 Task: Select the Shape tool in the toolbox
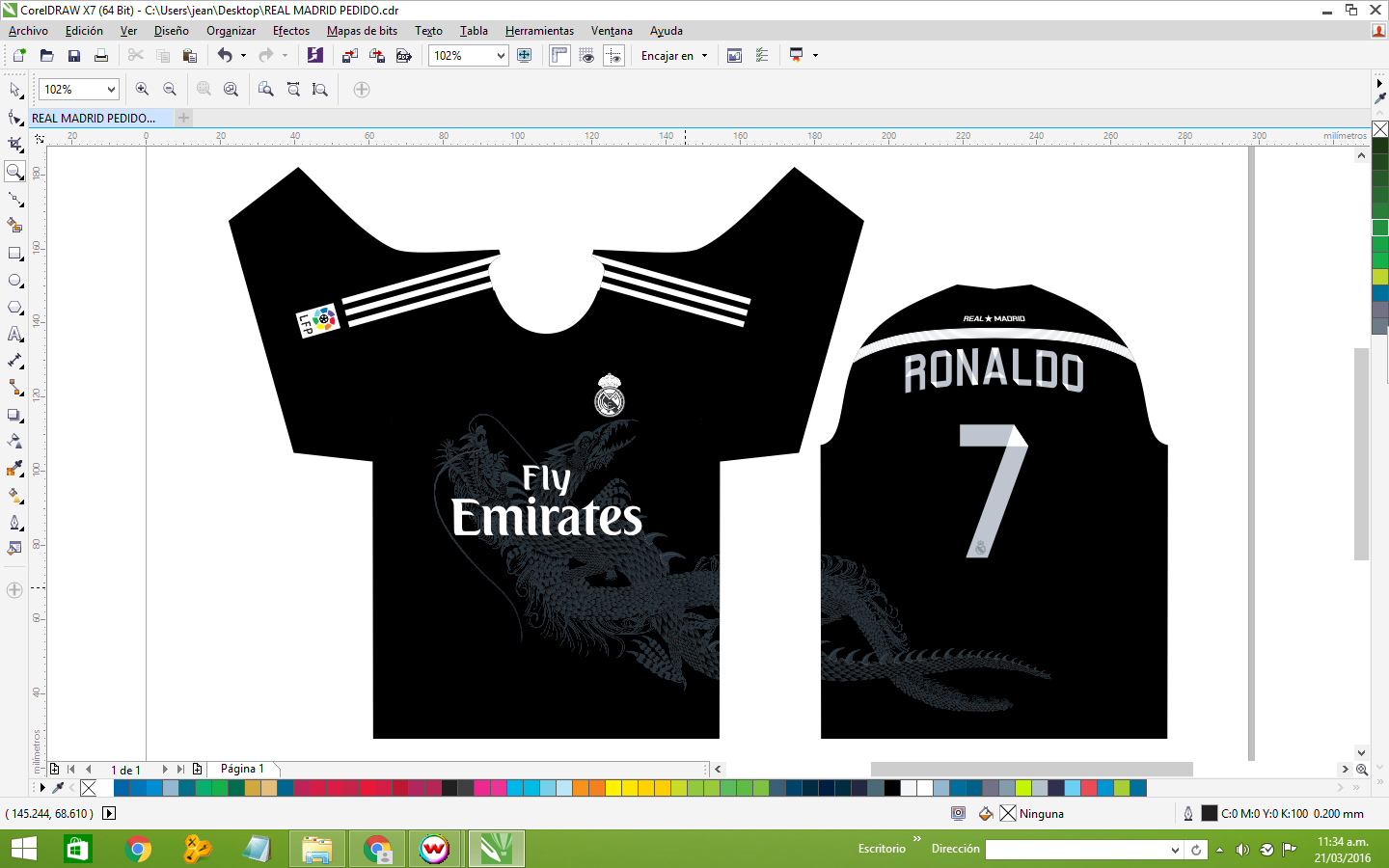14,118
